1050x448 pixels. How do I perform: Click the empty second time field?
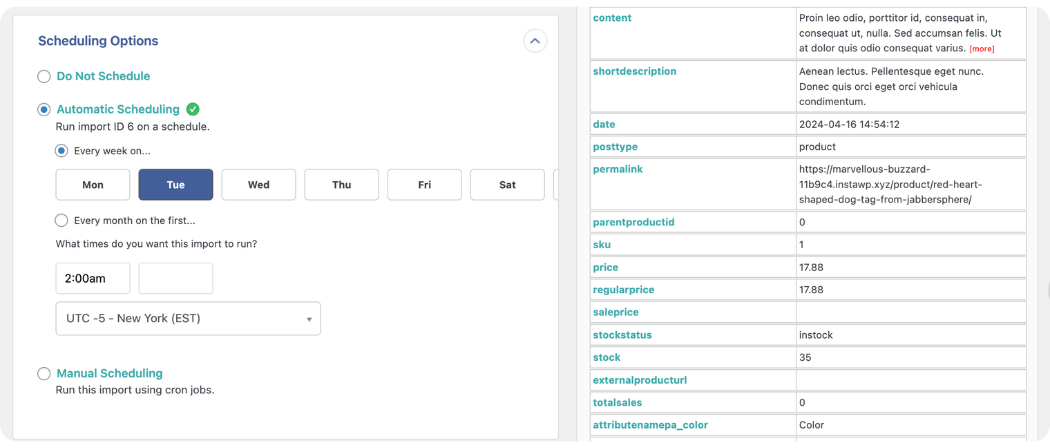(176, 279)
